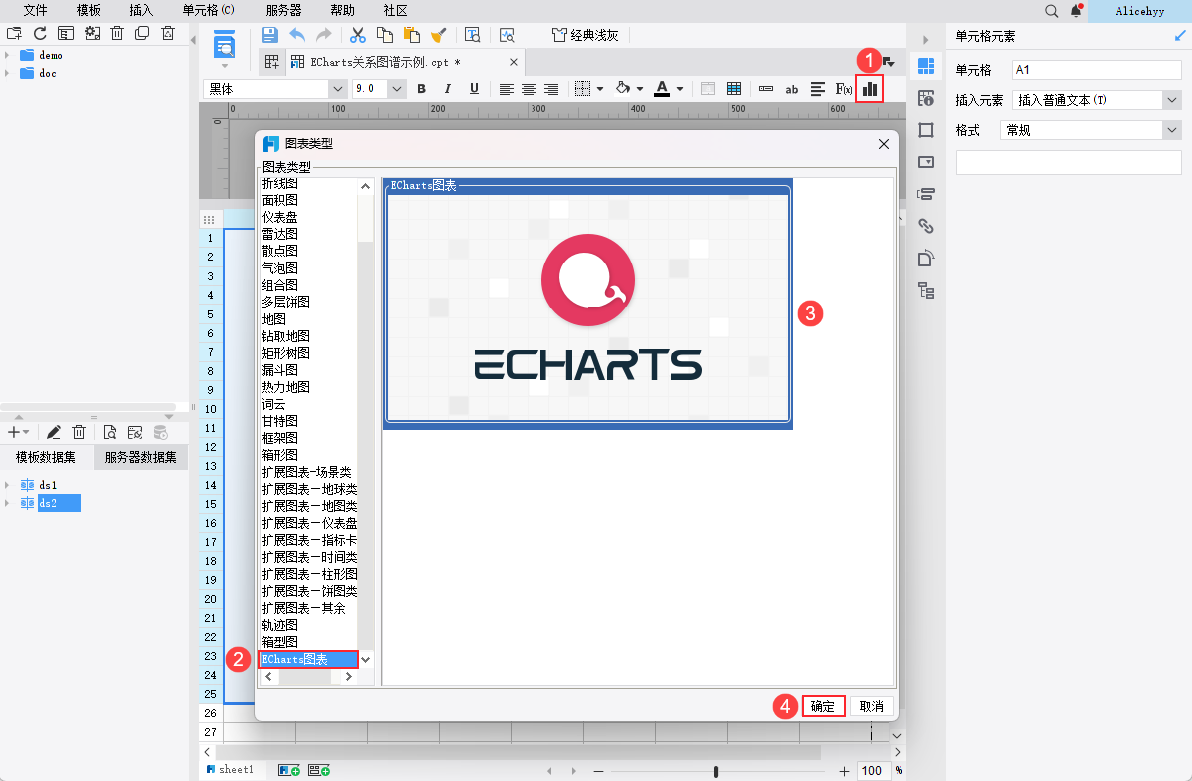The image size is (1192, 781).
Task: Expand the demo folder tree node
Action: [8, 55]
